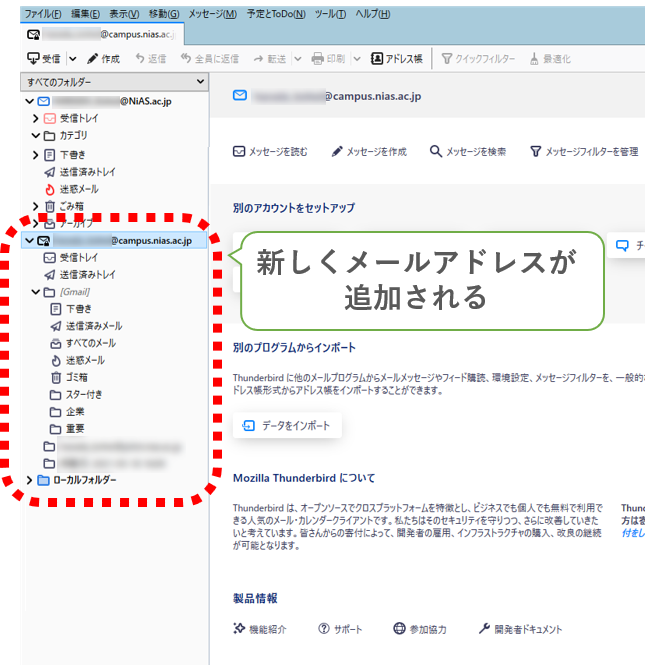Screen dimensions: 645x665
Task: Open the アドレス帳 address book
Action: (x=396, y=59)
